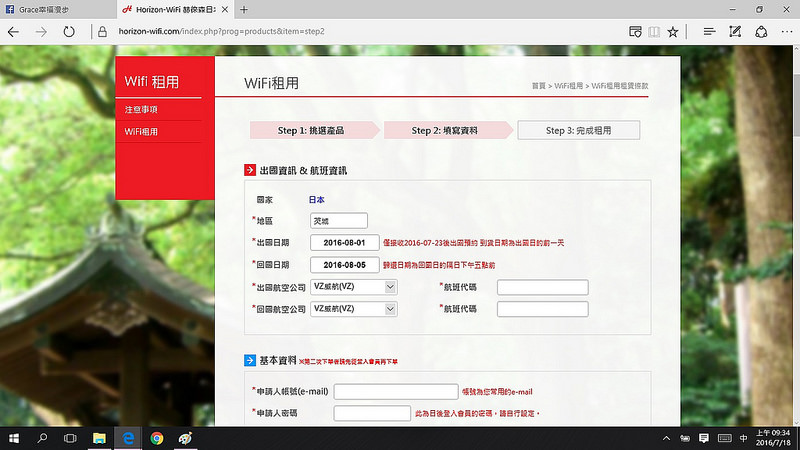
Task: Click the 日本 country text
Action: pos(316,200)
